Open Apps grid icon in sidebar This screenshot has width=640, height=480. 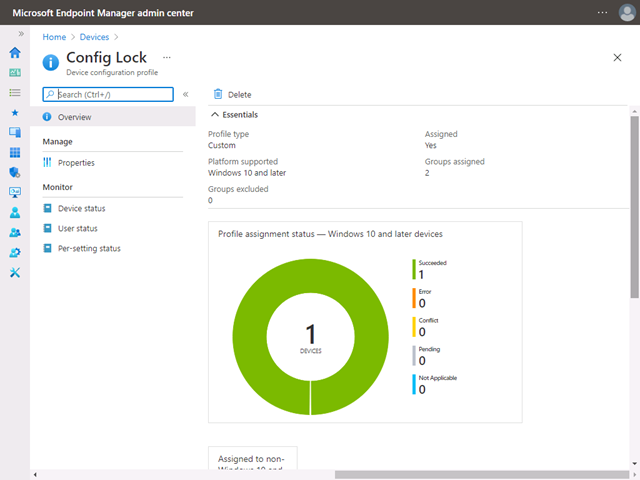click(15, 153)
